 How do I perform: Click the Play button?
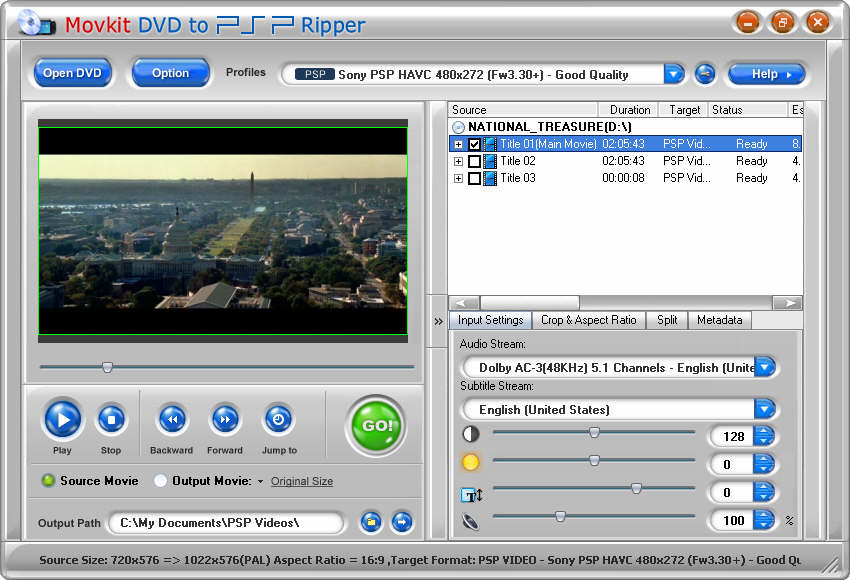pos(63,419)
